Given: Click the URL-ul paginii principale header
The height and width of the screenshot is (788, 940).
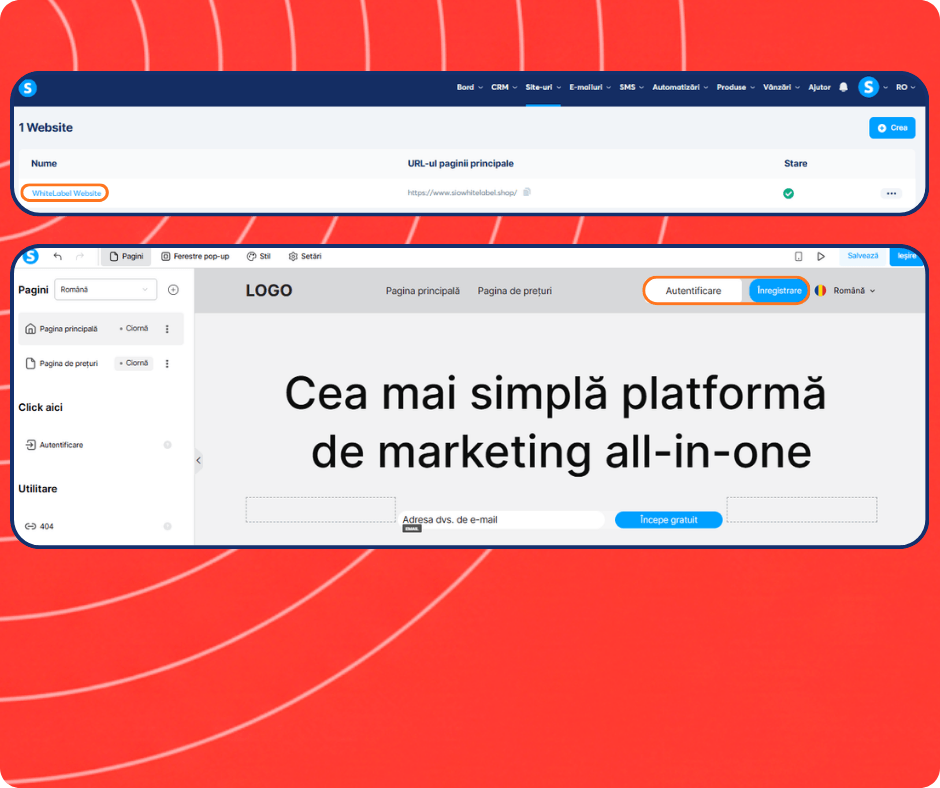Looking at the screenshot, I should [x=460, y=163].
